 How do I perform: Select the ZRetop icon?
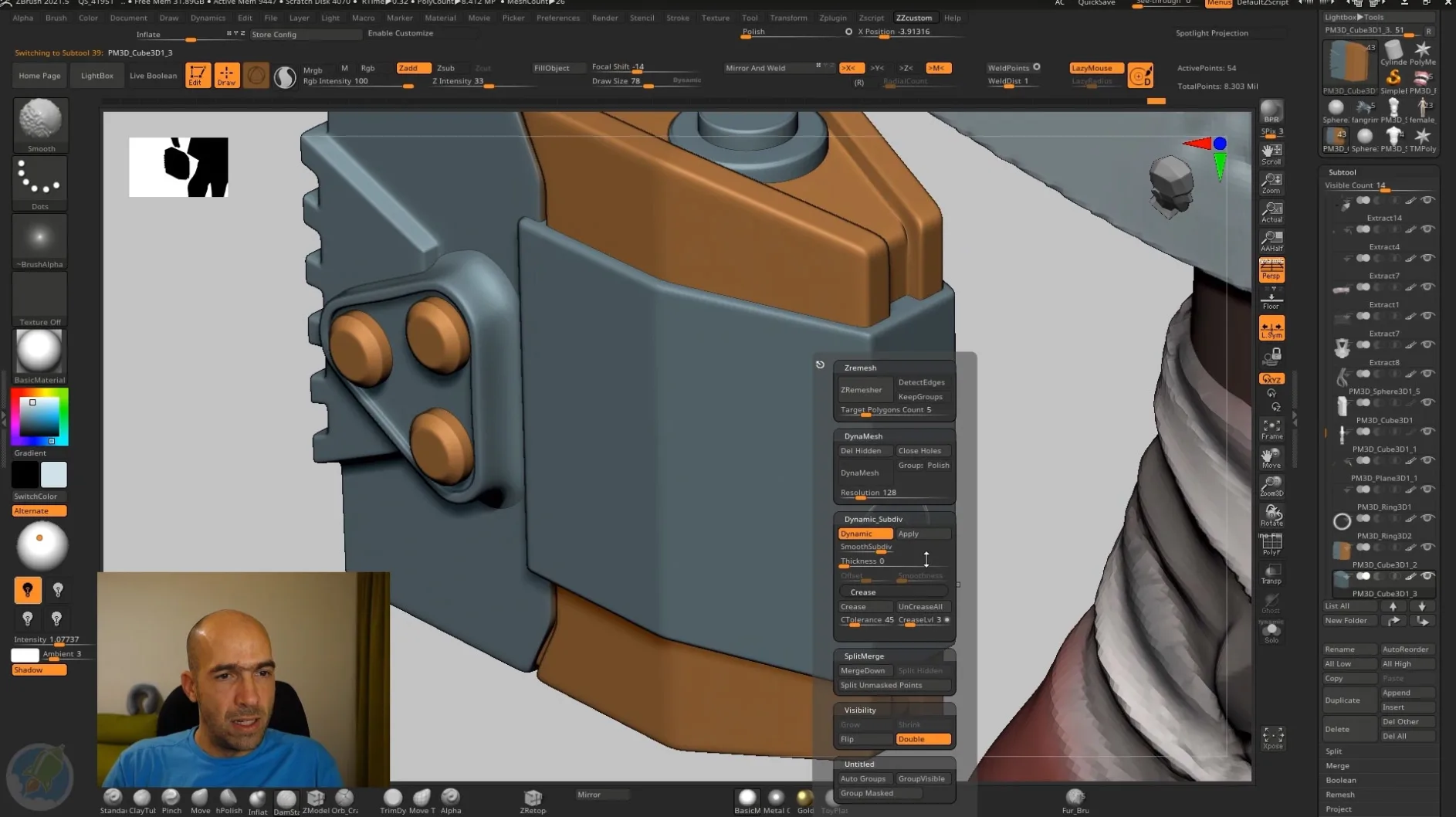tap(533, 801)
